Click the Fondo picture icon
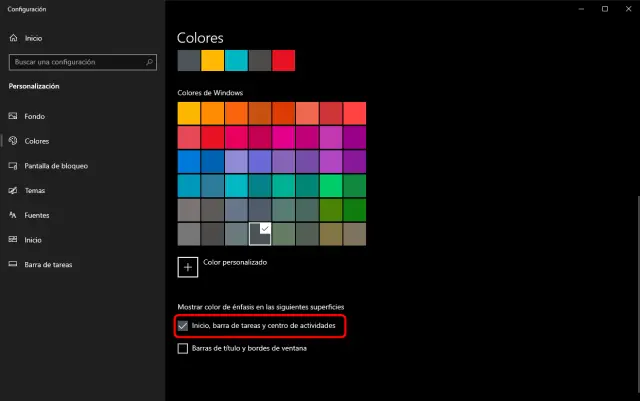The width and height of the screenshot is (640, 401). [12, 116]
